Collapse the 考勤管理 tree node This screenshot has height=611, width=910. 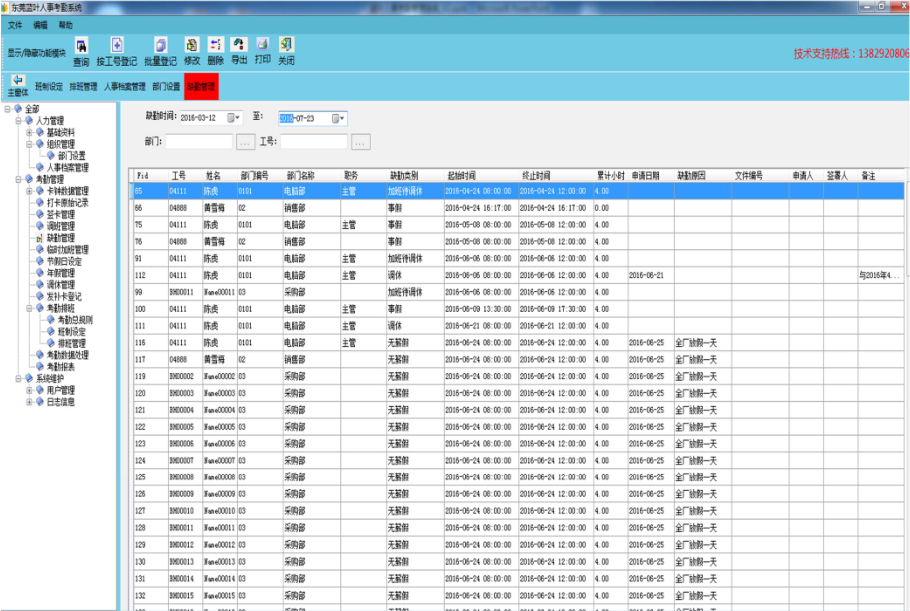19,179
